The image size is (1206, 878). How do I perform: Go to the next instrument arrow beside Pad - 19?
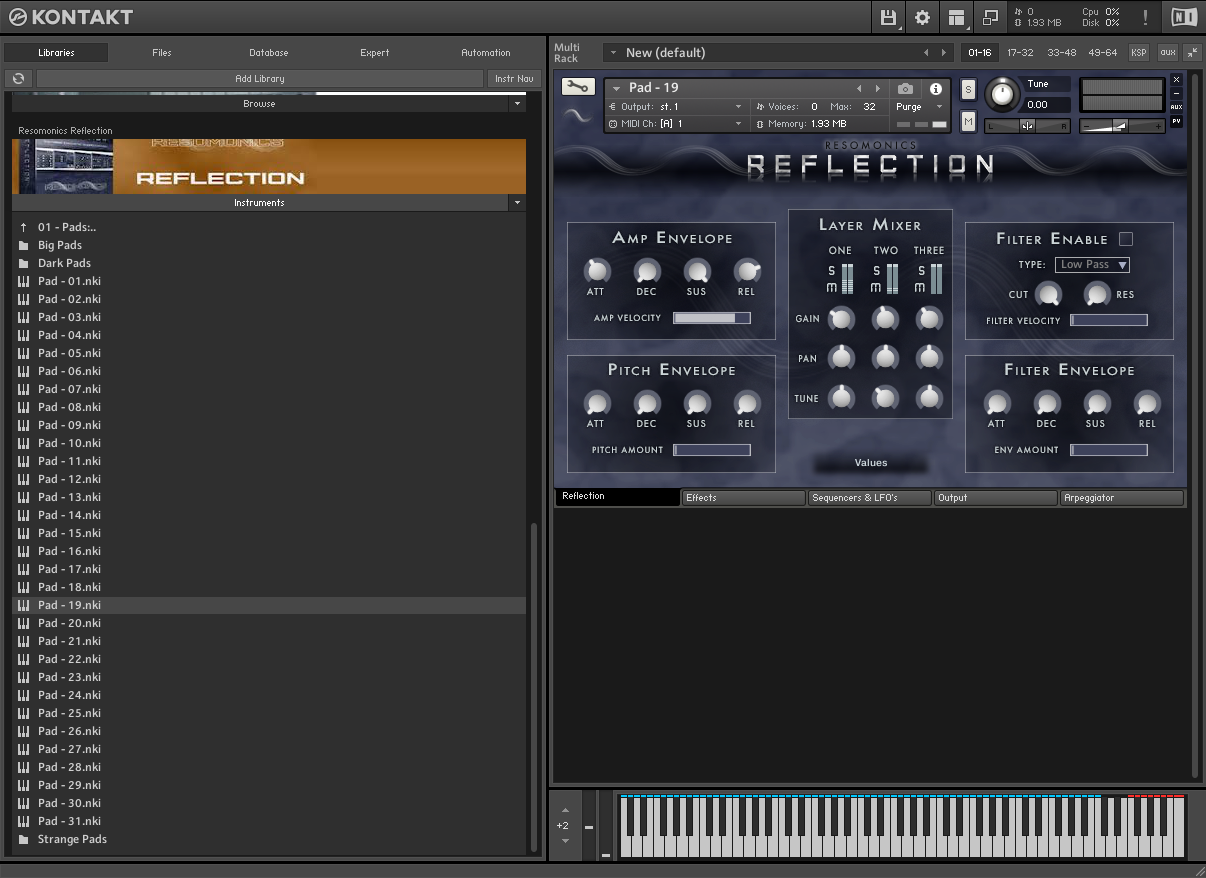click(x=878, y=89)
